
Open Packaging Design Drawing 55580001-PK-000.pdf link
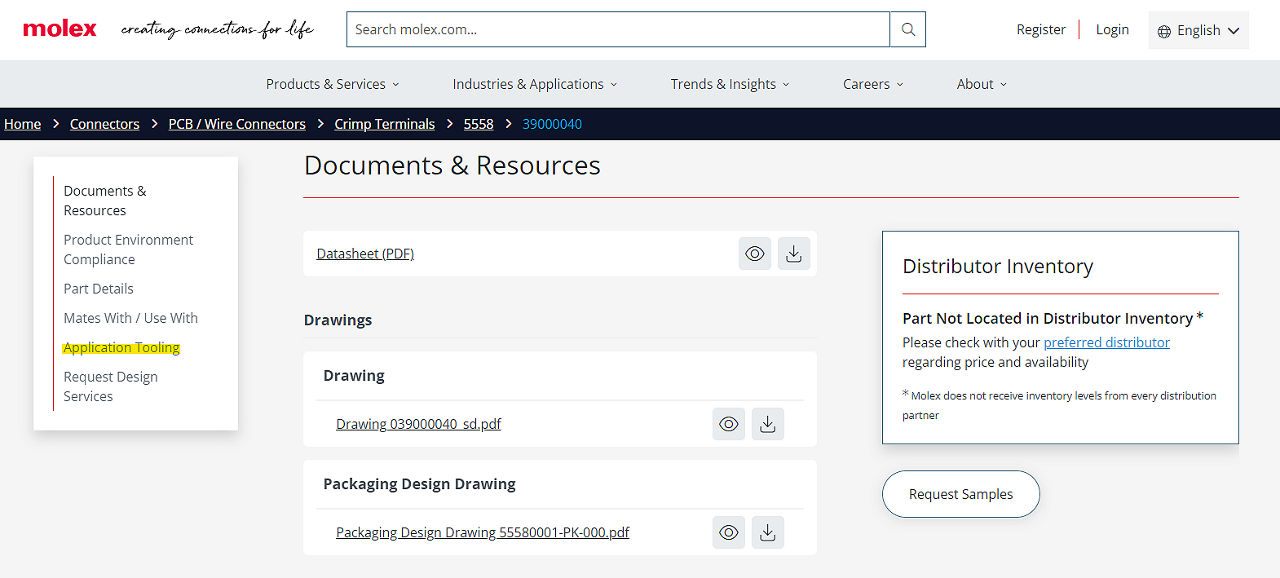click(483, 532)
